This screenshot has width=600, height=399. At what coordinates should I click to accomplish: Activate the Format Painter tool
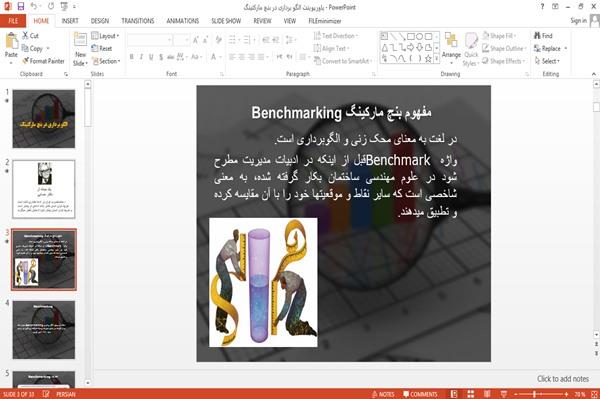[x=43, y=61]
